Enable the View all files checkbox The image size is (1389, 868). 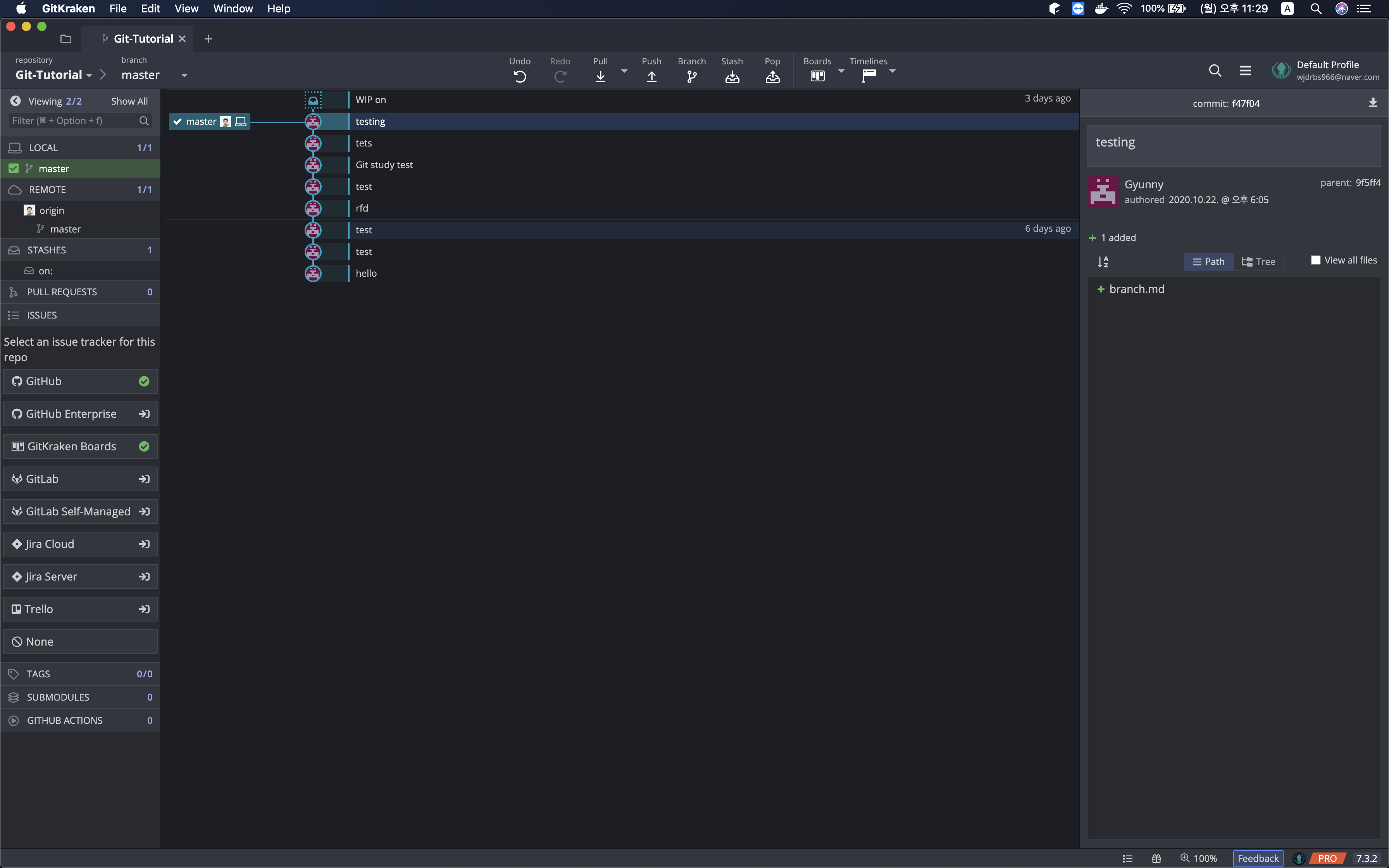(1315, 260)
